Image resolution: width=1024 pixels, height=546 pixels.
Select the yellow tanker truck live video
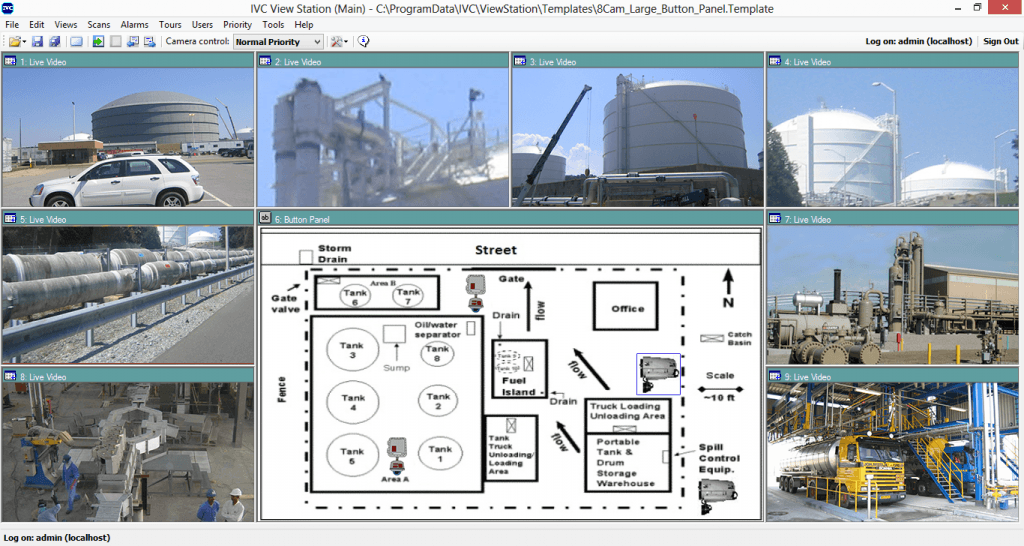[x=894, y=450]
